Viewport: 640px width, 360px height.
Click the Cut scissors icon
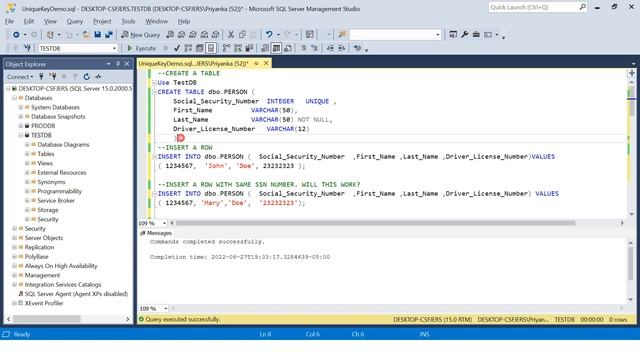coord(231,35)
